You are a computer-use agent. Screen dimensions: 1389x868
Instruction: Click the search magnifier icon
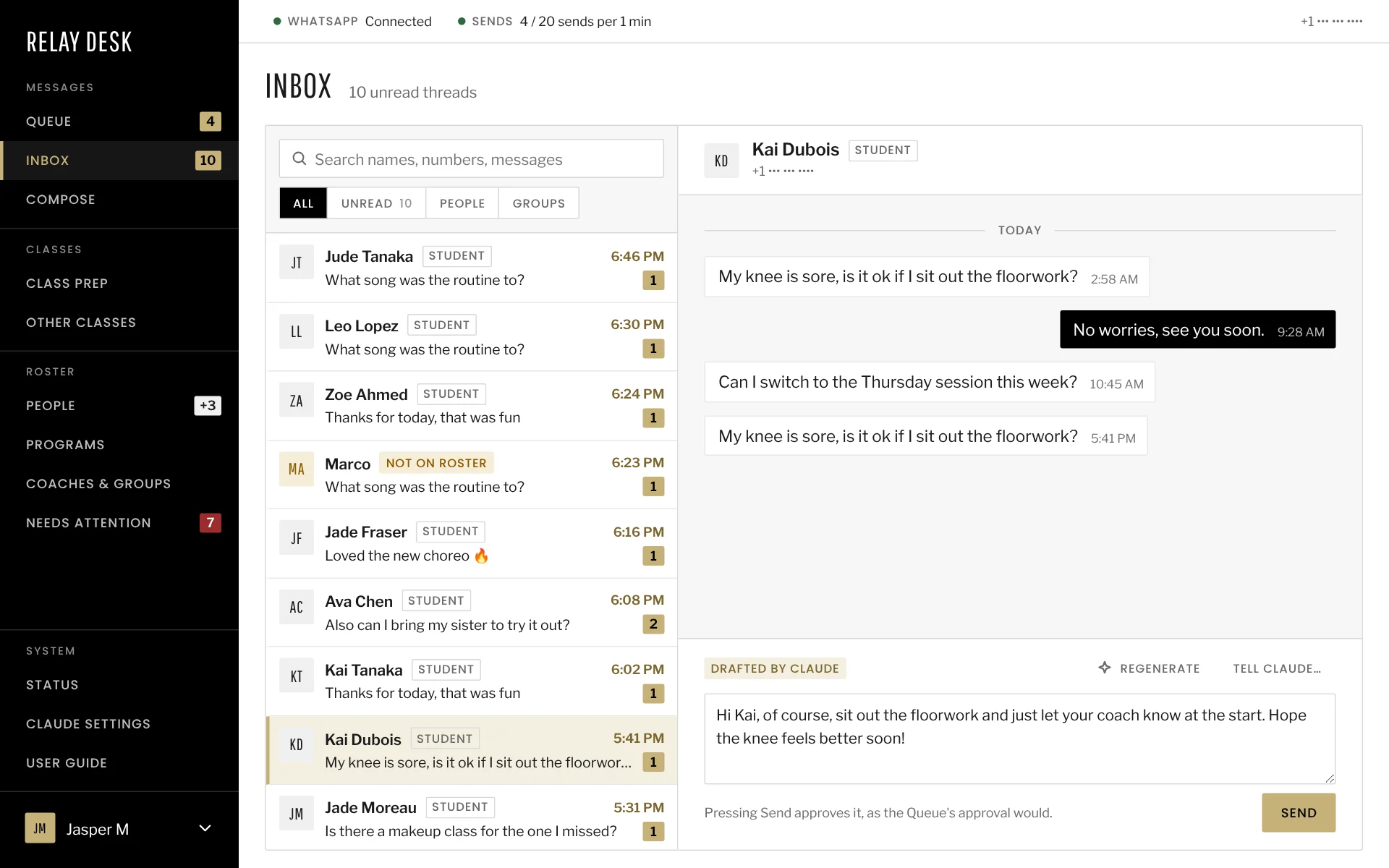point(299,158)
